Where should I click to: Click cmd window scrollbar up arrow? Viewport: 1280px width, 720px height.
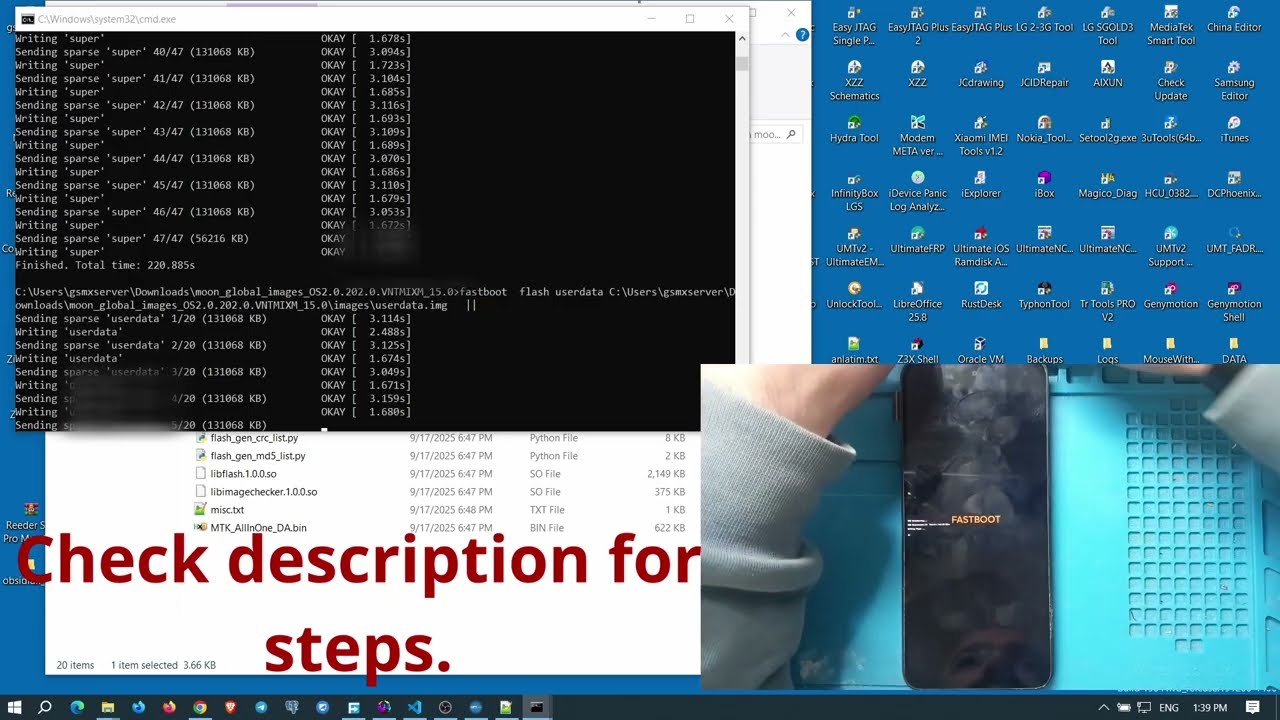(x=741, y=38)
